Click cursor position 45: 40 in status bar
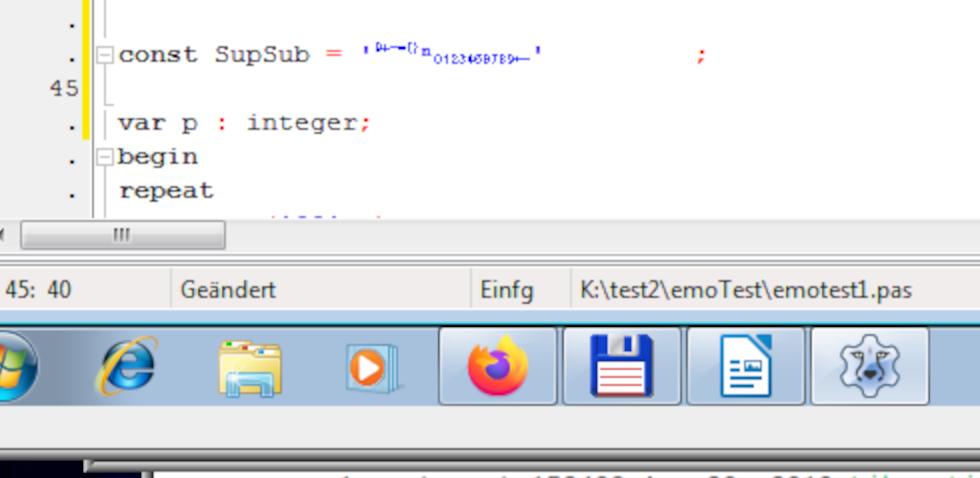Screen dimensions: 980x478 pos(38,290)
